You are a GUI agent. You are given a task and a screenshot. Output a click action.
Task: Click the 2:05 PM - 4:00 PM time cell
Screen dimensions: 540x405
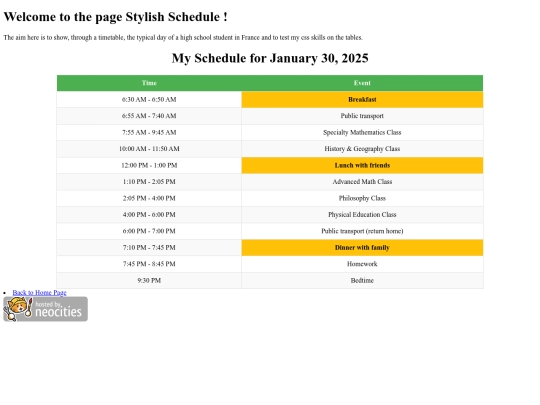149,198
